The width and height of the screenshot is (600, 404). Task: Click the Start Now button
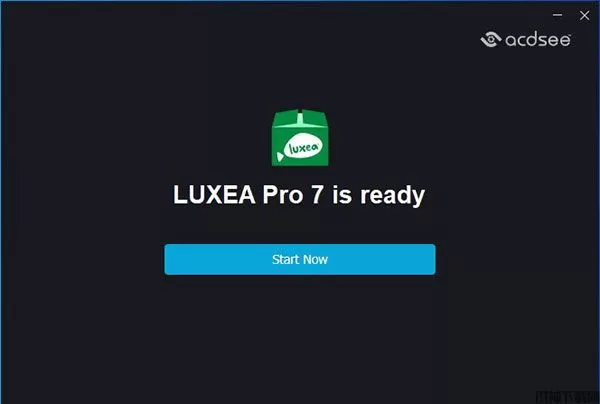tap(300, 259)
